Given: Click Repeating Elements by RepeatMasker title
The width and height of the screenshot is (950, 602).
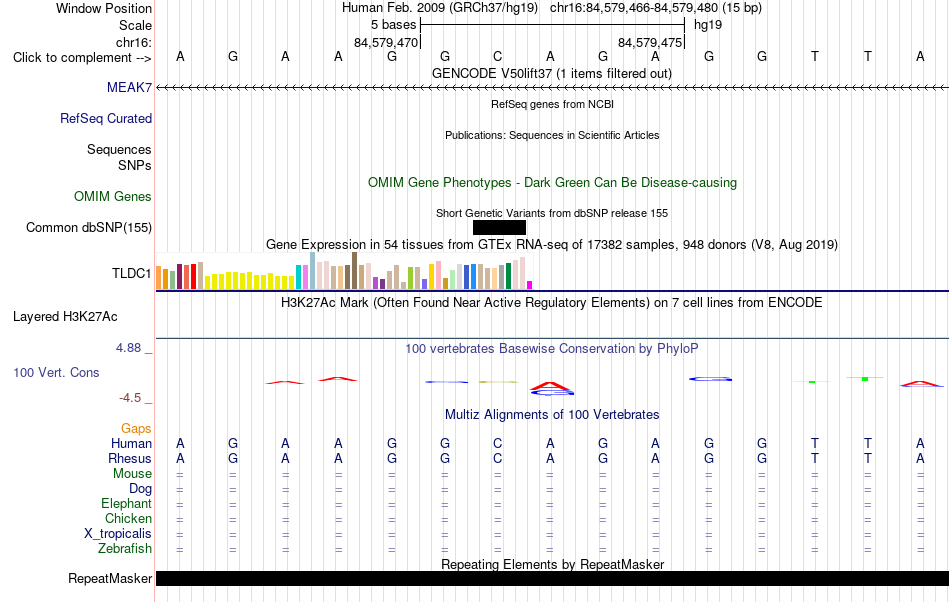Looking at the screenshot, I should click(x=552, y=564).
